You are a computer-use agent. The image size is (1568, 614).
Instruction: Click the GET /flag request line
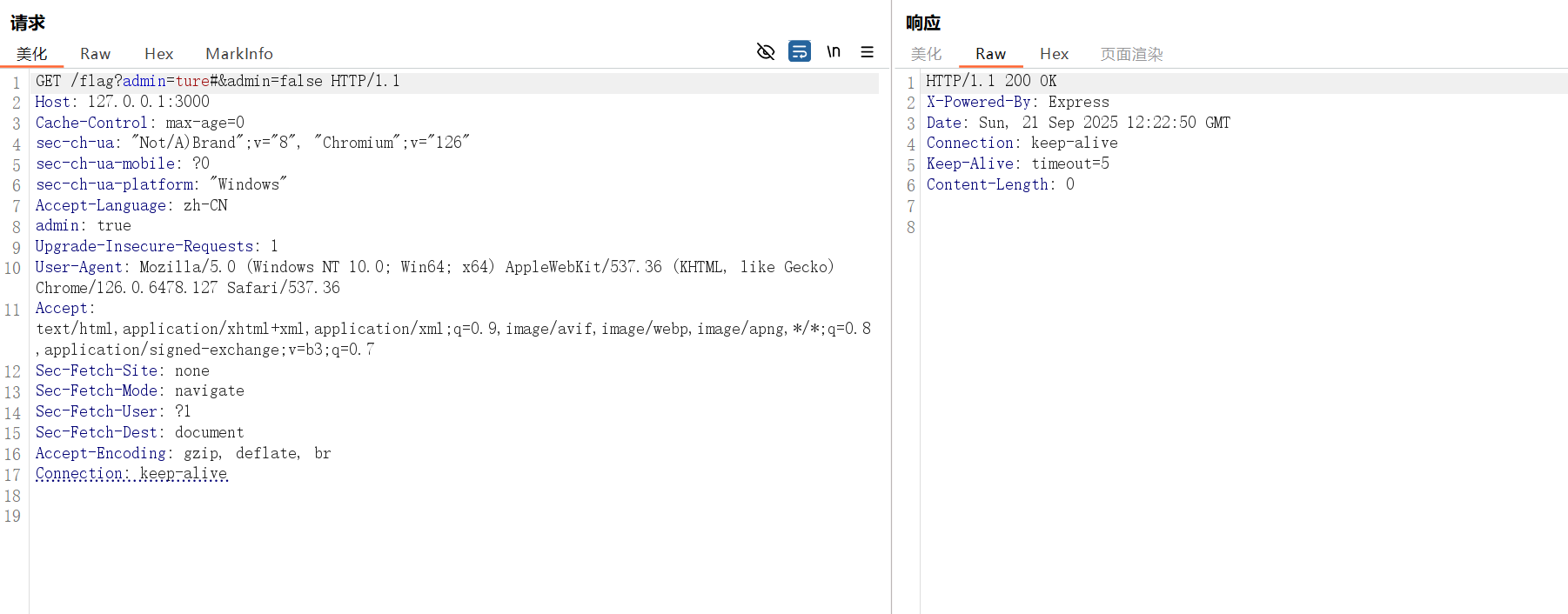tap(218, 81)
